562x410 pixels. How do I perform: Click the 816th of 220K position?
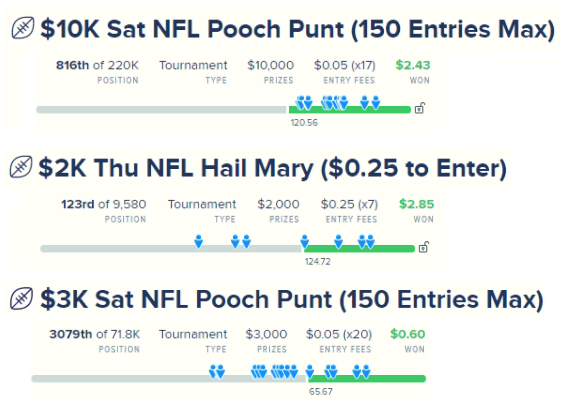click(97, 65)
